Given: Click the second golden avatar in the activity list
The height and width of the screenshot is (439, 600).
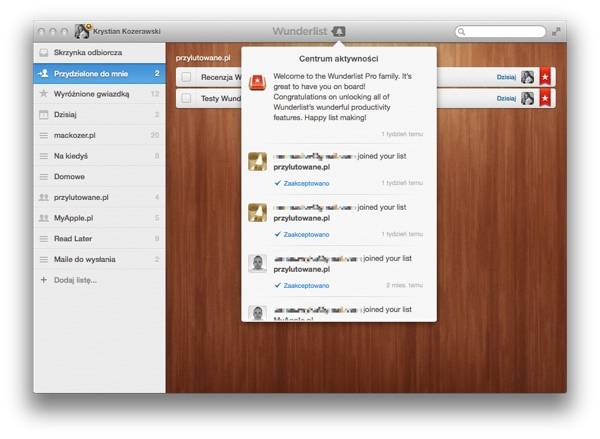Looking at the screenshot, I should [x=258, y=212].
